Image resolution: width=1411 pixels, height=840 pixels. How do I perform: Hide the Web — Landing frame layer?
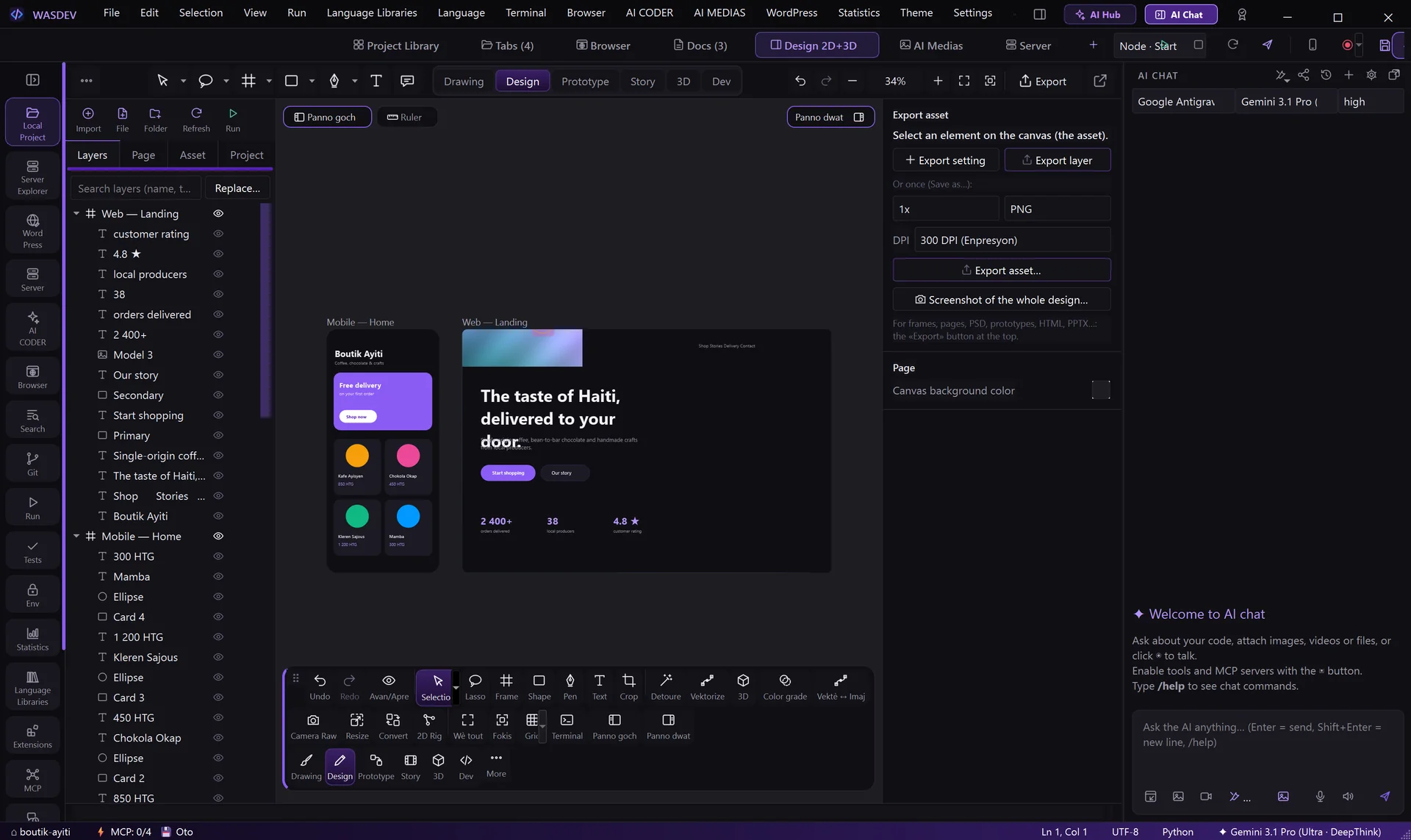[x=218, y=213]
